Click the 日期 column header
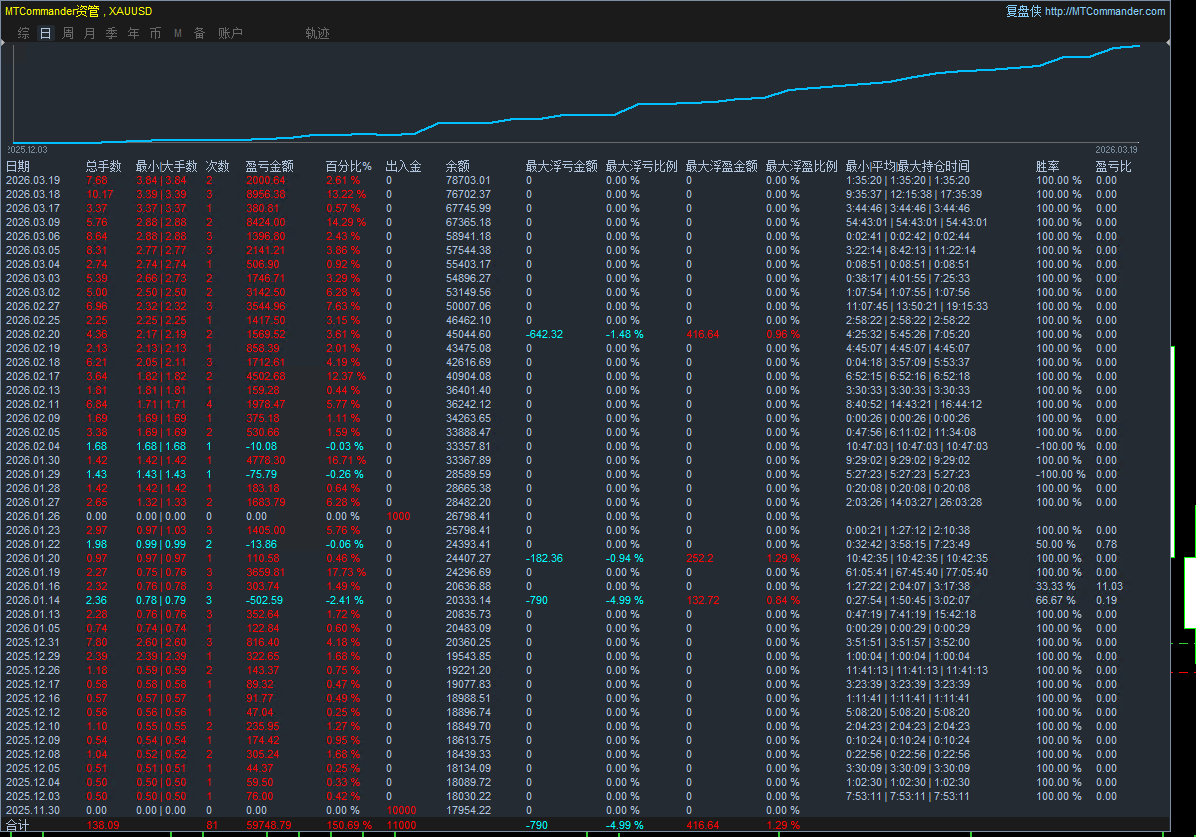Image resolution: width=1196 pixels, height=837 pixels. [18, 166]
